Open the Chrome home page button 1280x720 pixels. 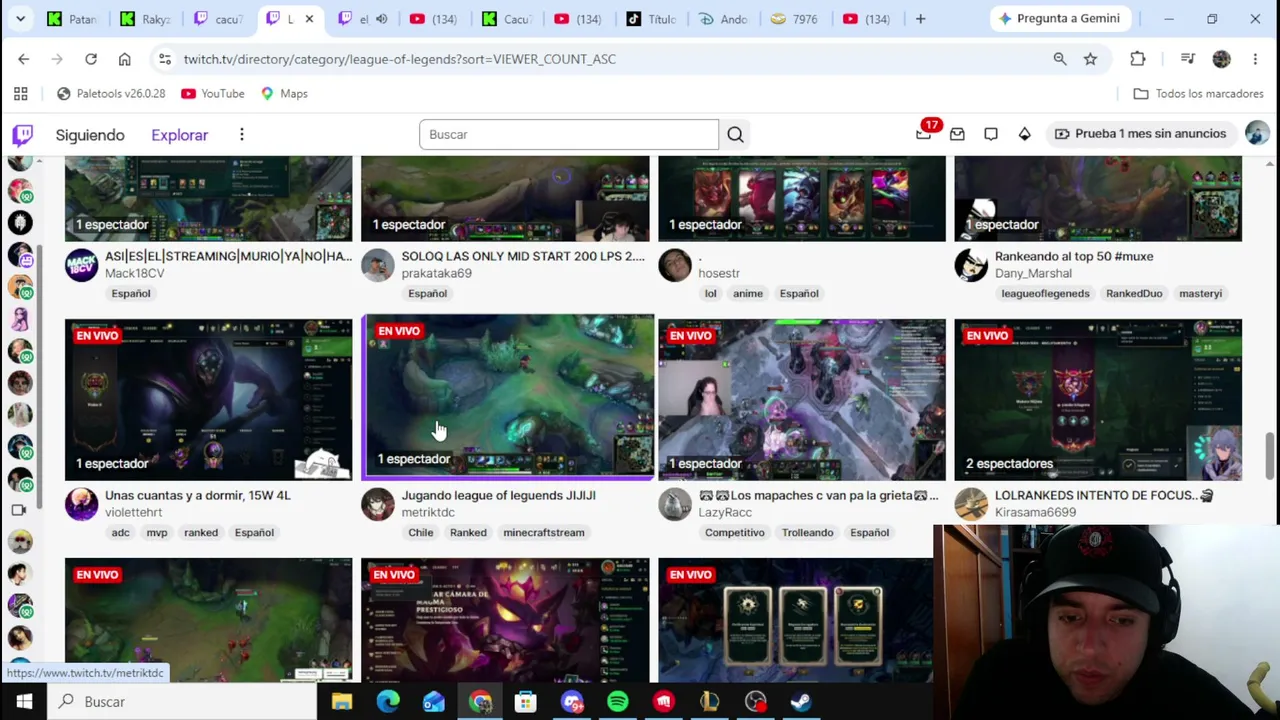click(x=125, y=59)
